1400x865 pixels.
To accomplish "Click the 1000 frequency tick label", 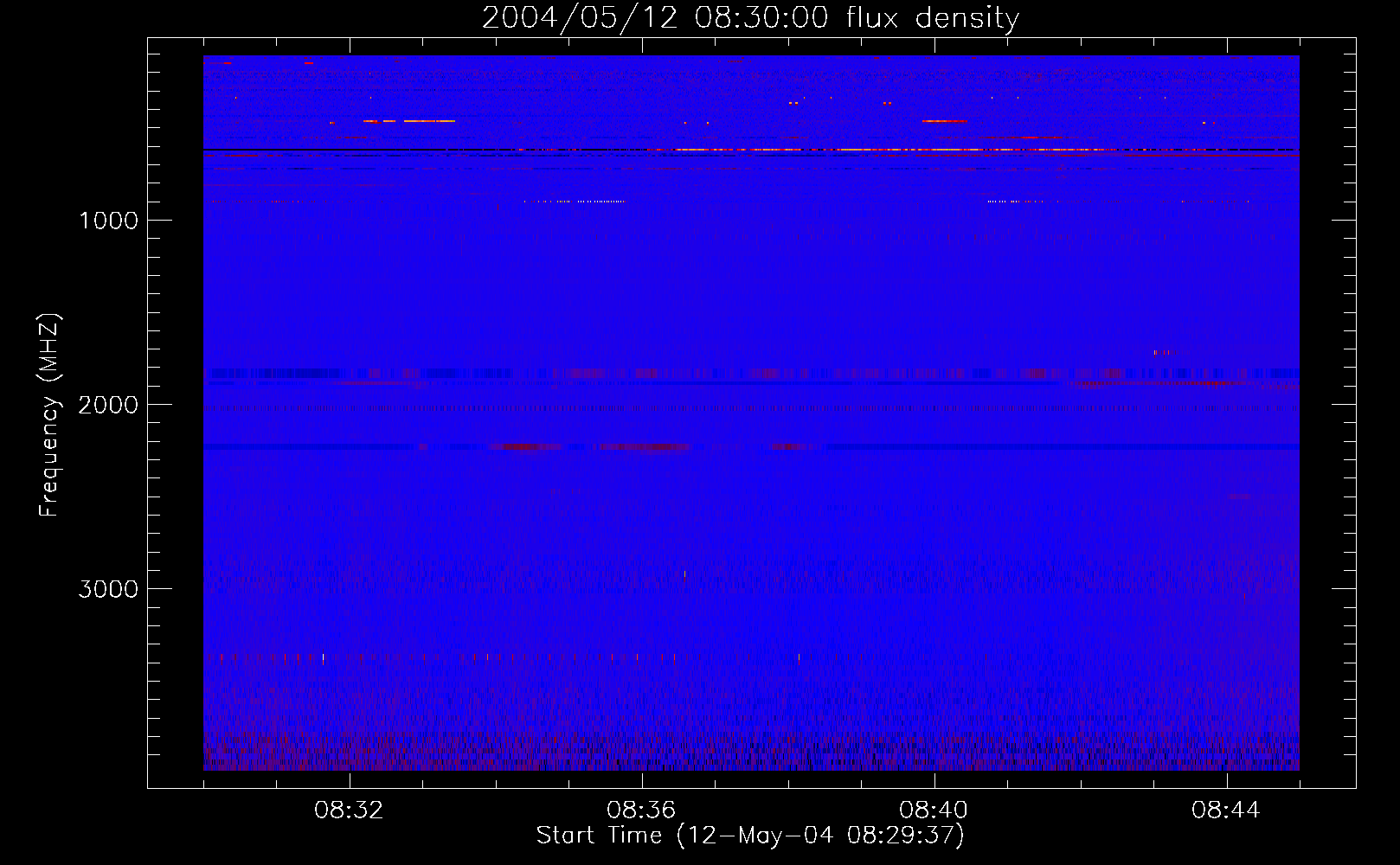I will (108, 221).
